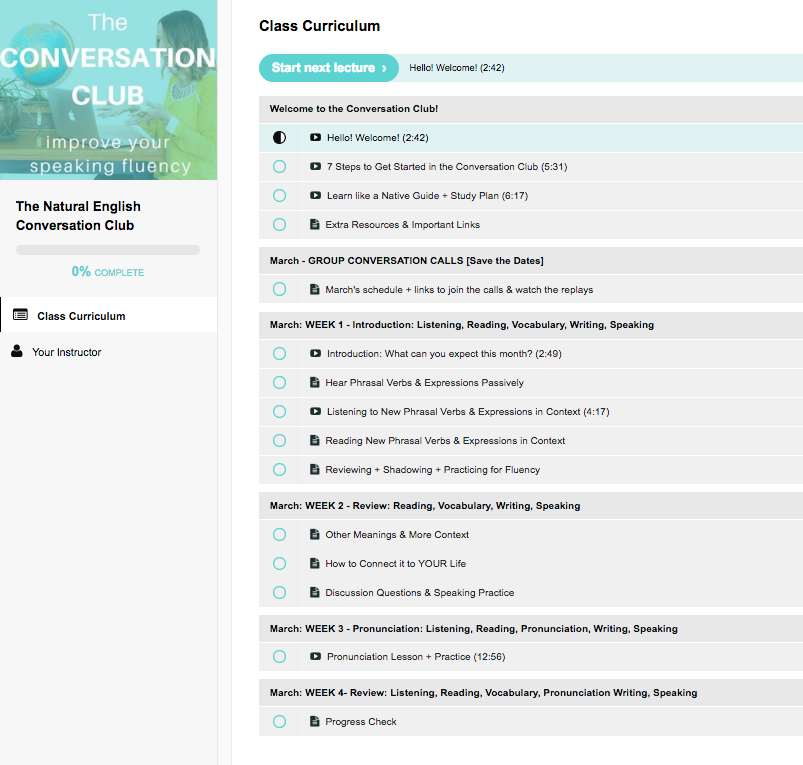Open Class Curriculum in the sidebar
The width and height of the screenshot is (803, 765).
81,316
